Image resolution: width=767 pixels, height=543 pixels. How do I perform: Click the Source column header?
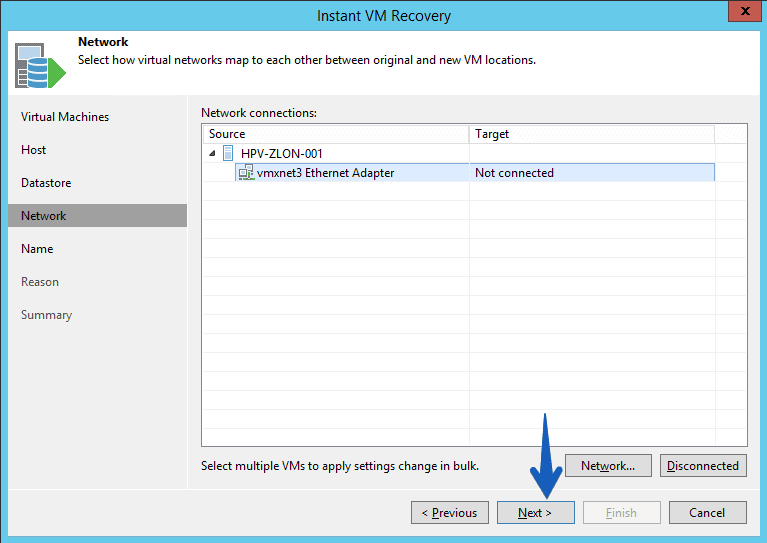336,134
